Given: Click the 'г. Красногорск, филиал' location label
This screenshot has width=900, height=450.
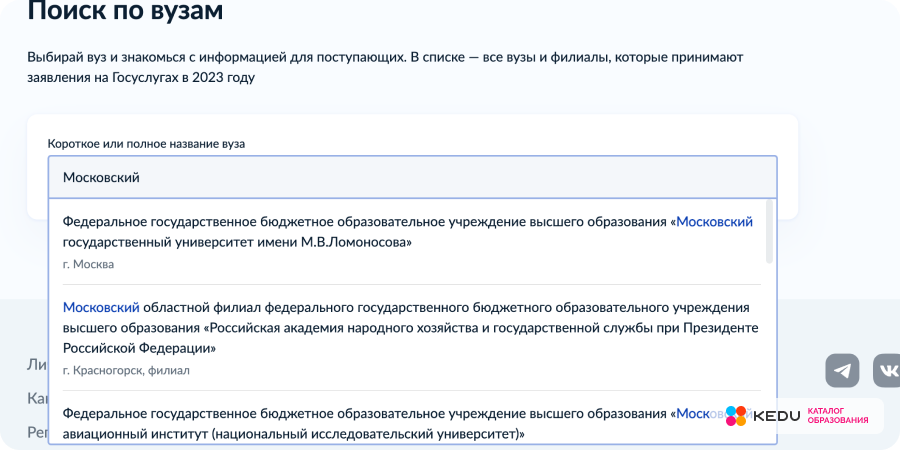Looking at the screenshot, I should [126, 370].
